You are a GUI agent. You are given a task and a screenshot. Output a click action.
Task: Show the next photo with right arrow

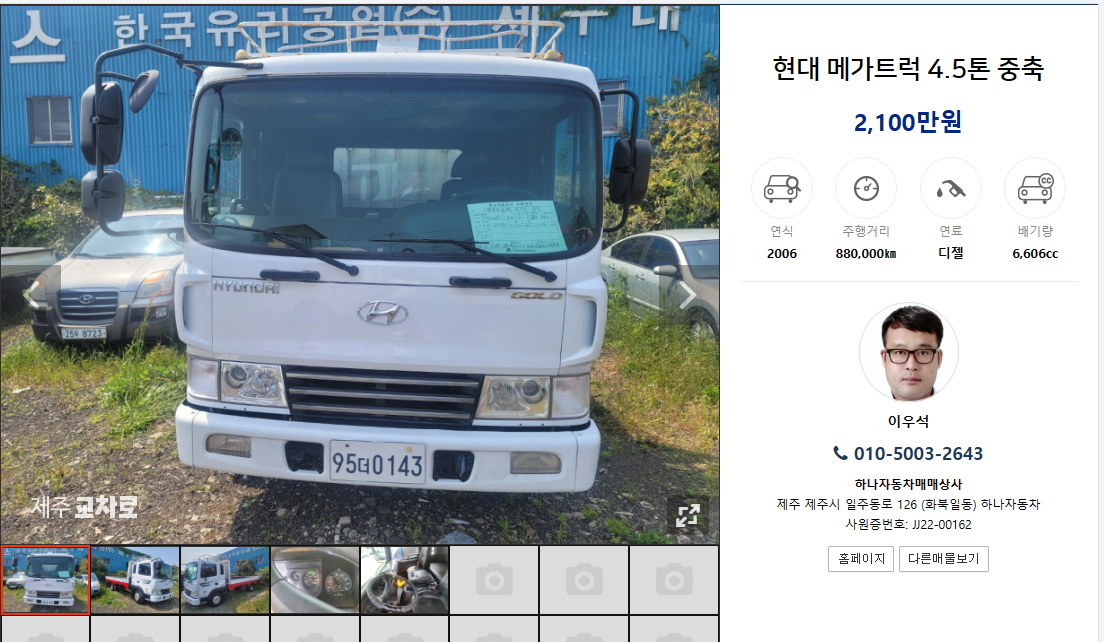point(687,296)
